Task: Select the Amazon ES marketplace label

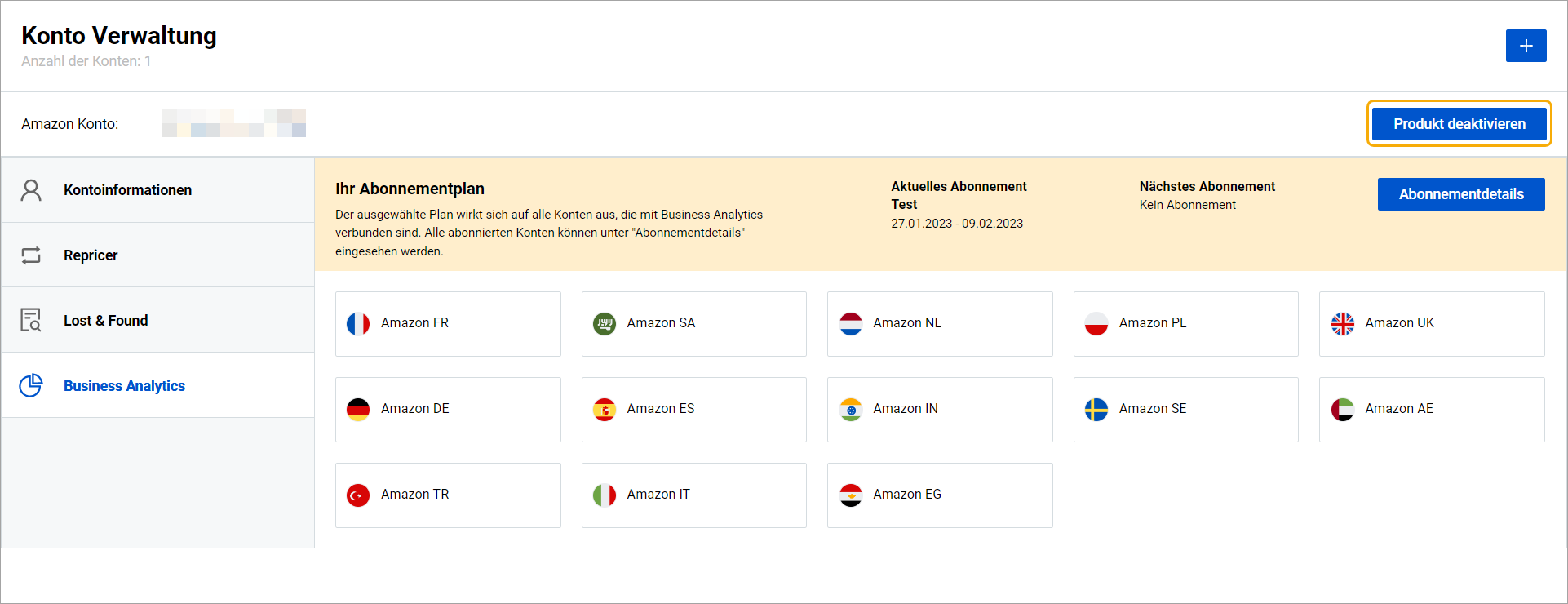Action: [661, 409]
